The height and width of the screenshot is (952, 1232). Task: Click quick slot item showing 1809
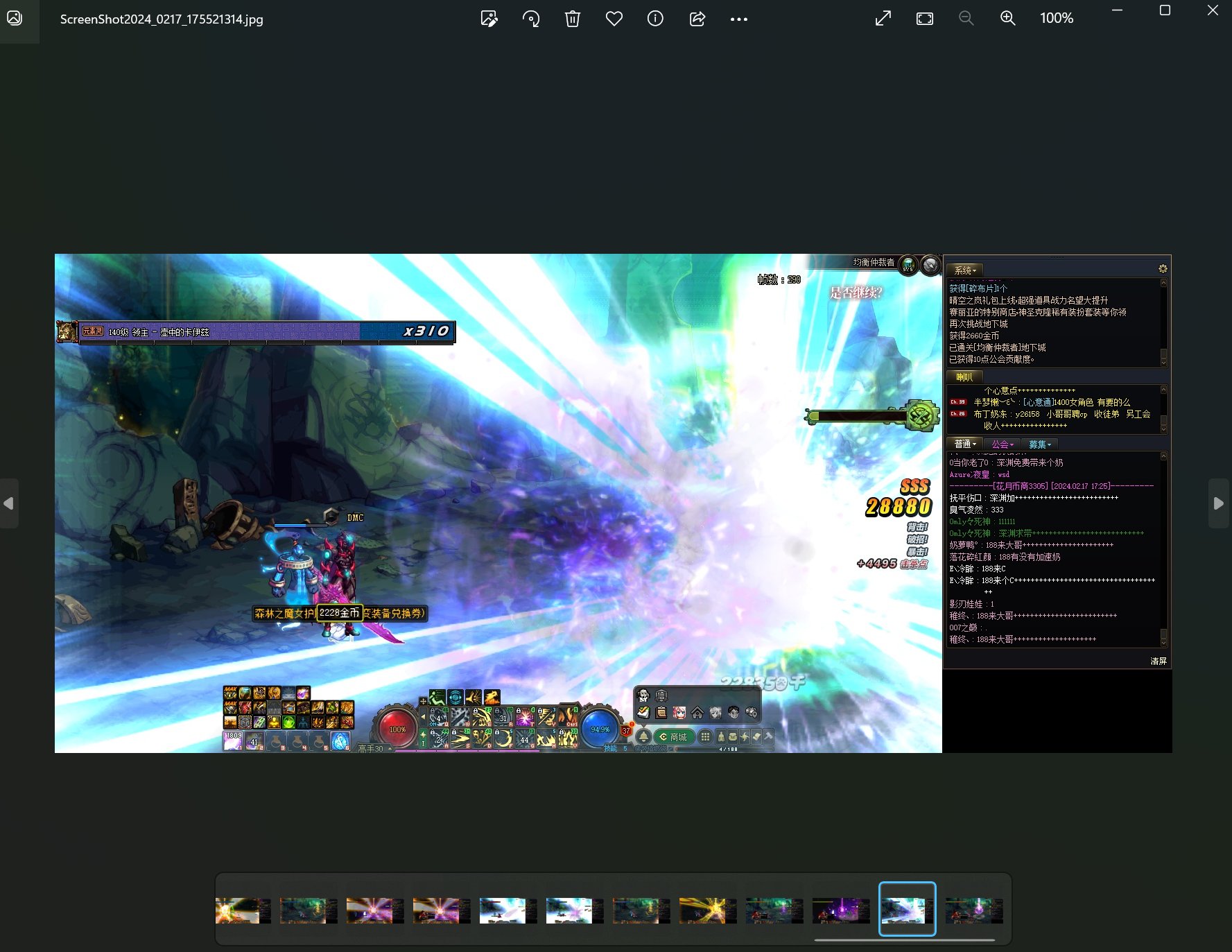click(233, 741)
